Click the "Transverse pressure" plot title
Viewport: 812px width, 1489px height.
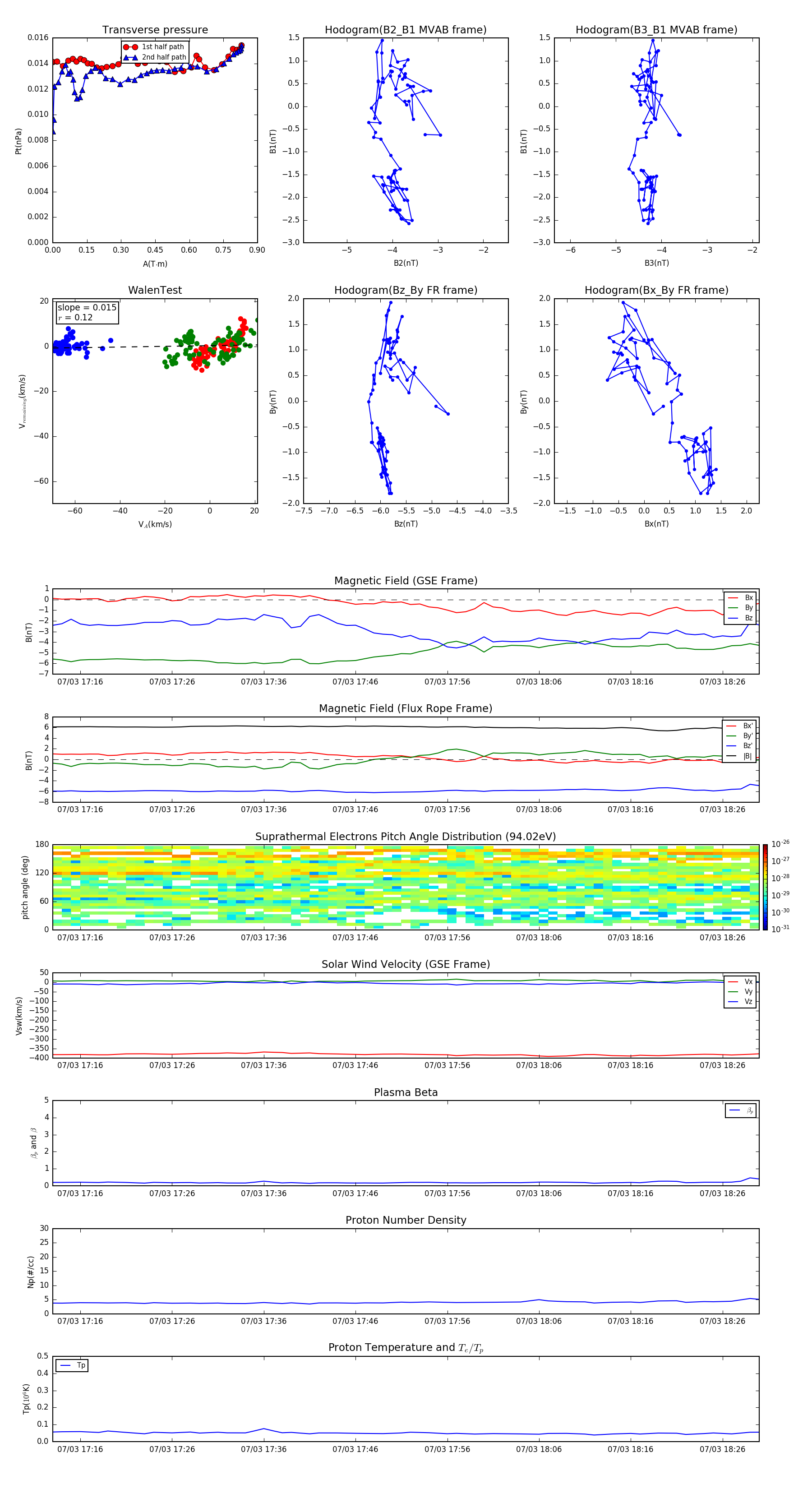155,29
